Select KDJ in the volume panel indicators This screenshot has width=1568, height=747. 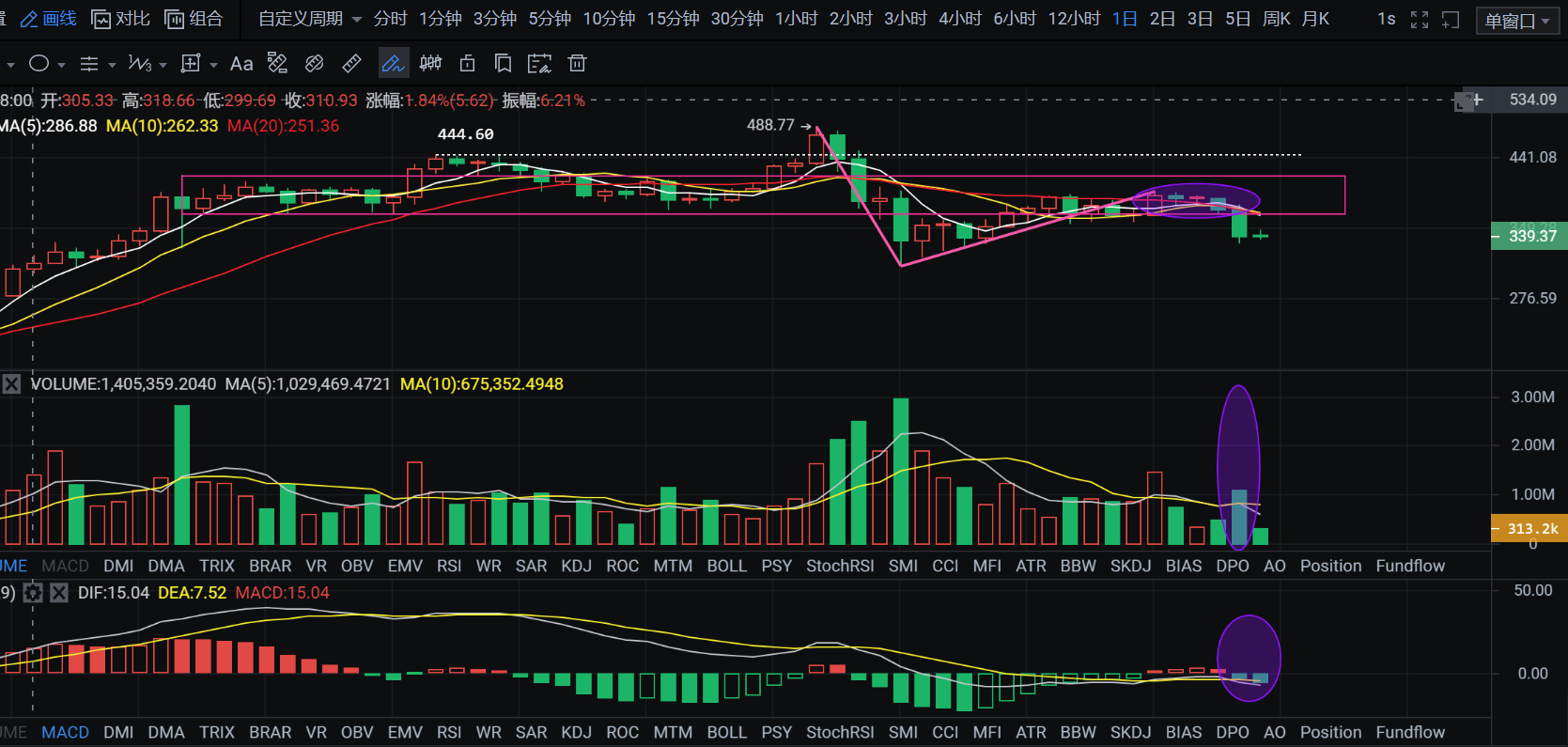pyautogui.click(x=576, y=566)
